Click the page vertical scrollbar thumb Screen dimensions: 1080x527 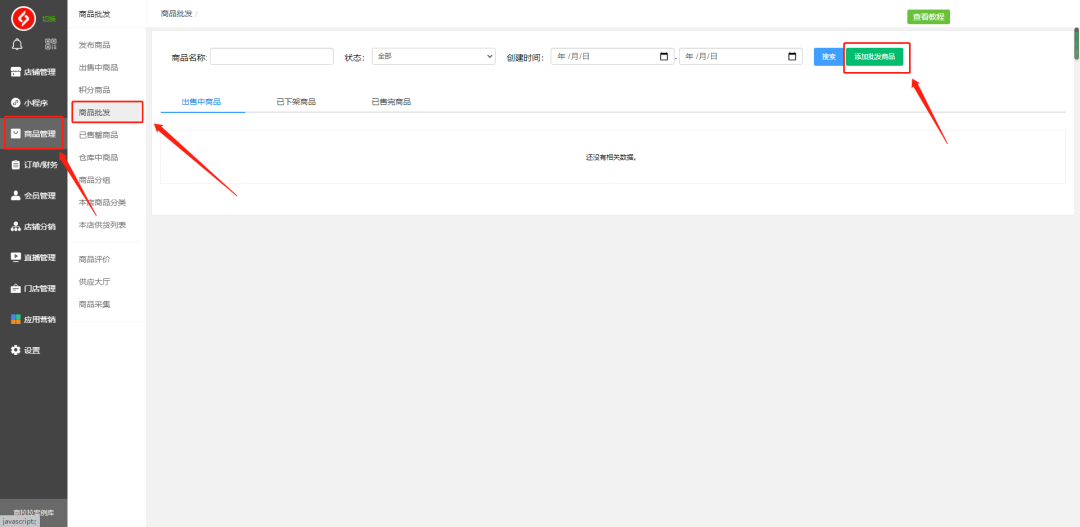1076,43
